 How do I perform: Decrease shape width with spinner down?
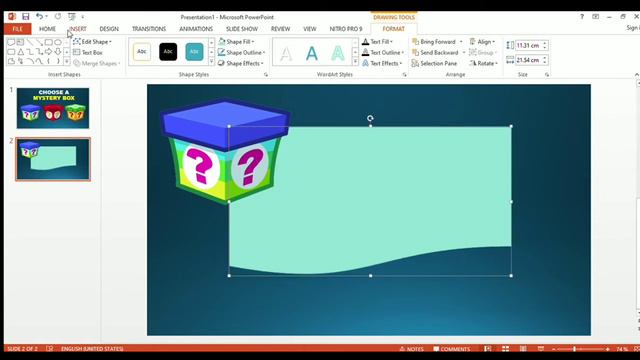tap(545, 62)
